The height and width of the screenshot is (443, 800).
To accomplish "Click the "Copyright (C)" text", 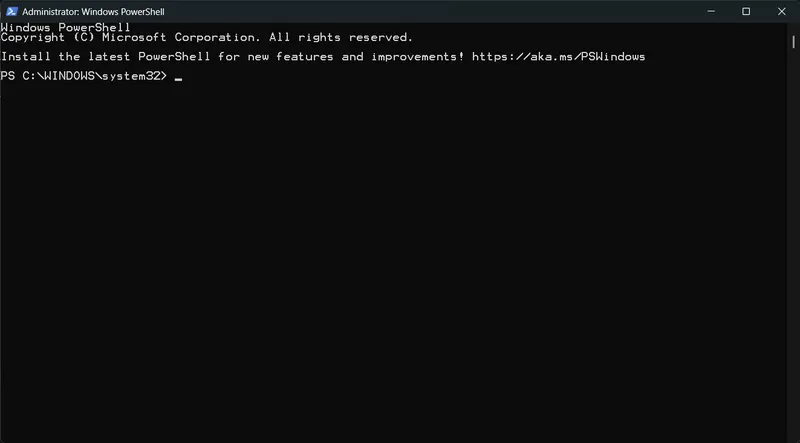I will (x=45, y=37).
